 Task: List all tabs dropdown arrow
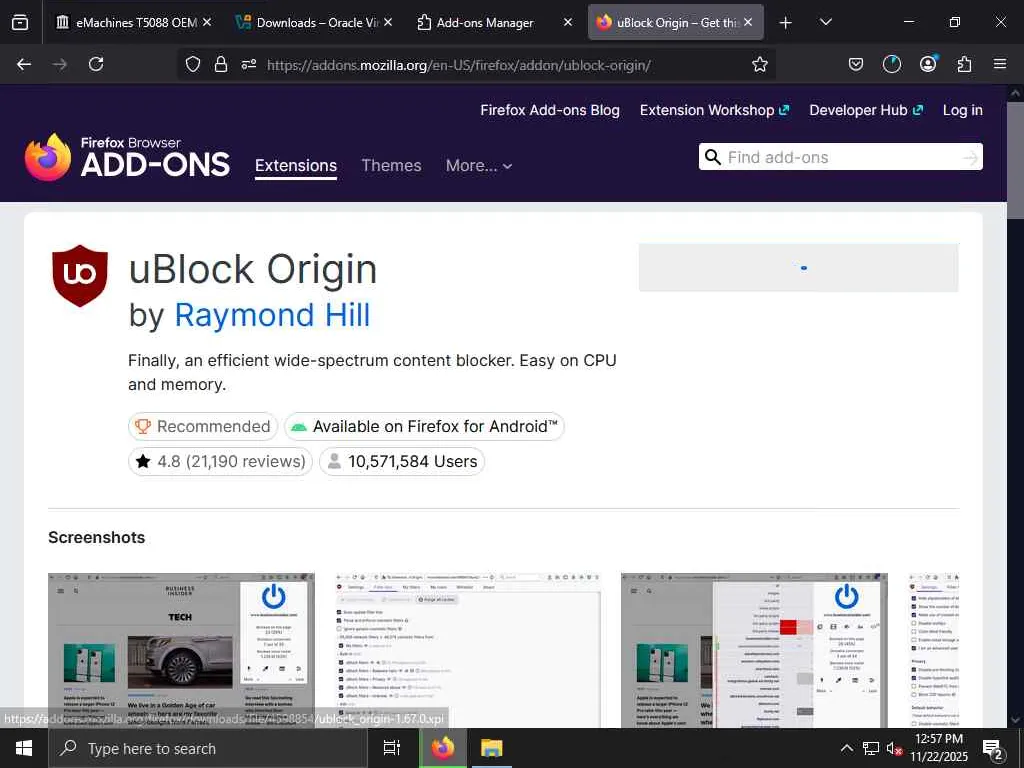(x=825, y=22)
